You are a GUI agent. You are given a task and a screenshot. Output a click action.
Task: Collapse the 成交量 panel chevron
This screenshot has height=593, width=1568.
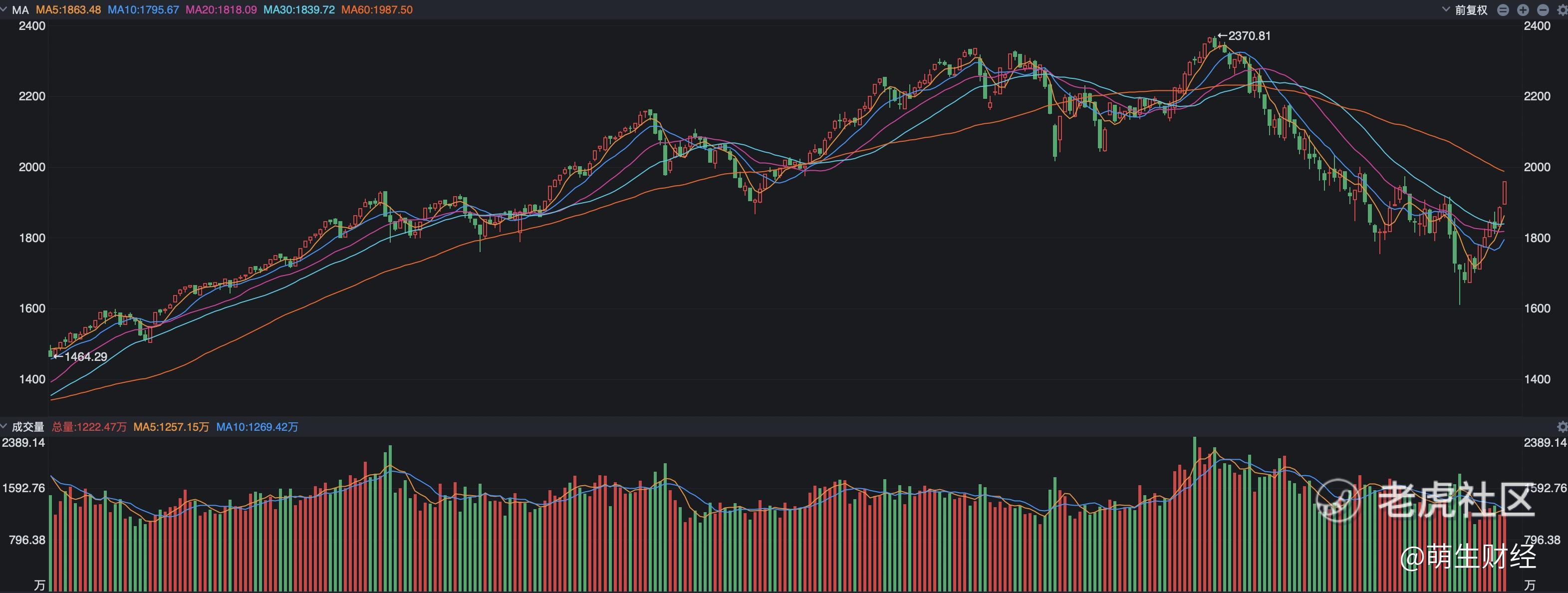click(x=3, y=426)
